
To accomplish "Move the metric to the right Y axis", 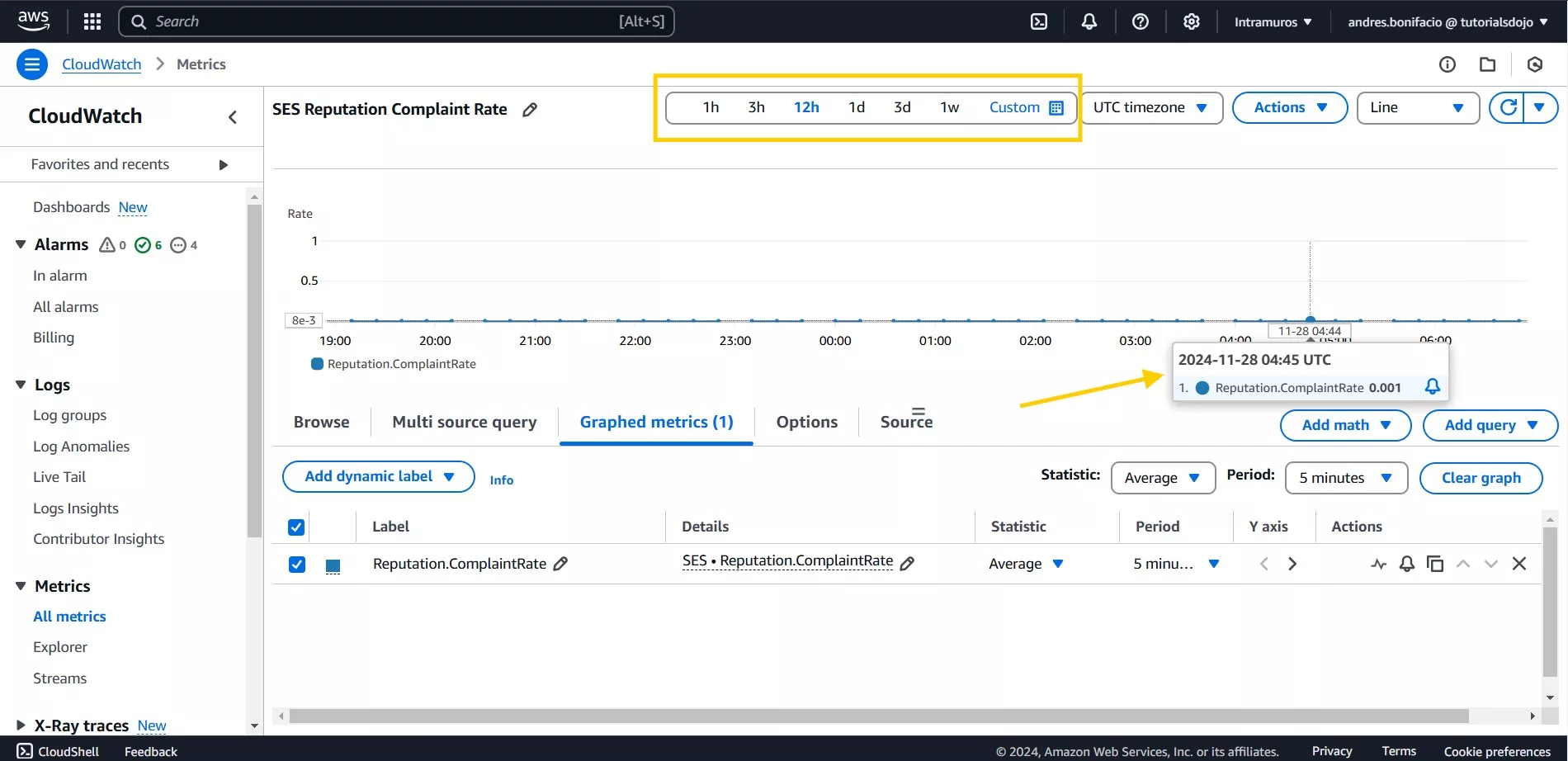I will tap(1292, 564).
